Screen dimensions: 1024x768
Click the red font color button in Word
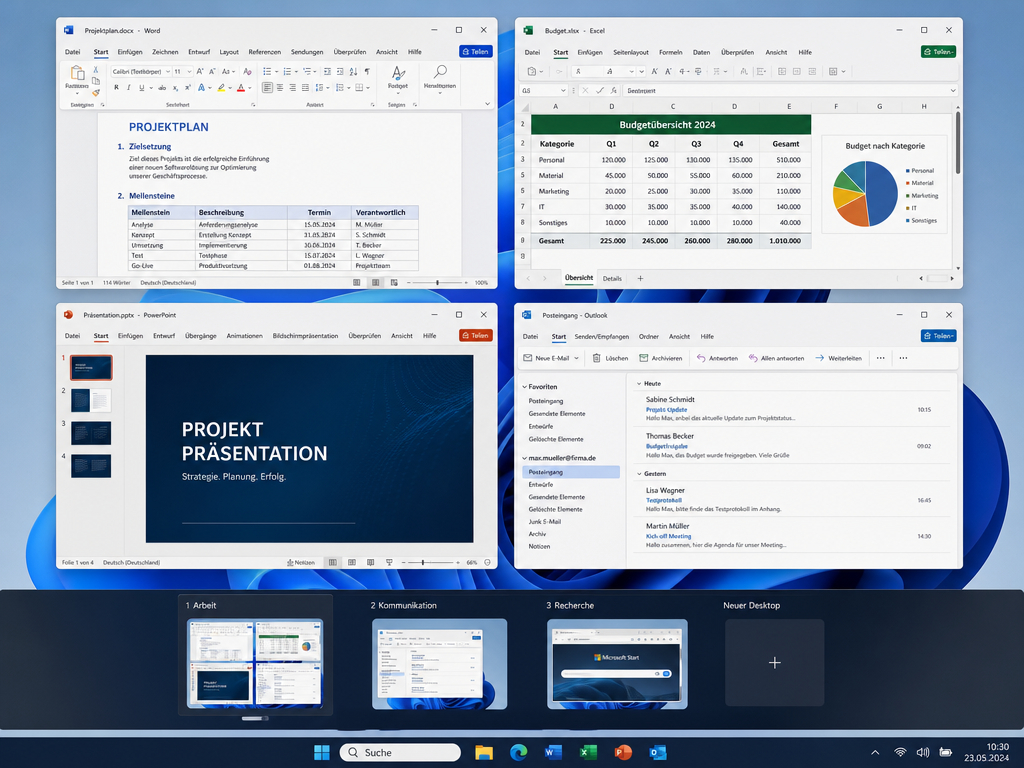241,88
